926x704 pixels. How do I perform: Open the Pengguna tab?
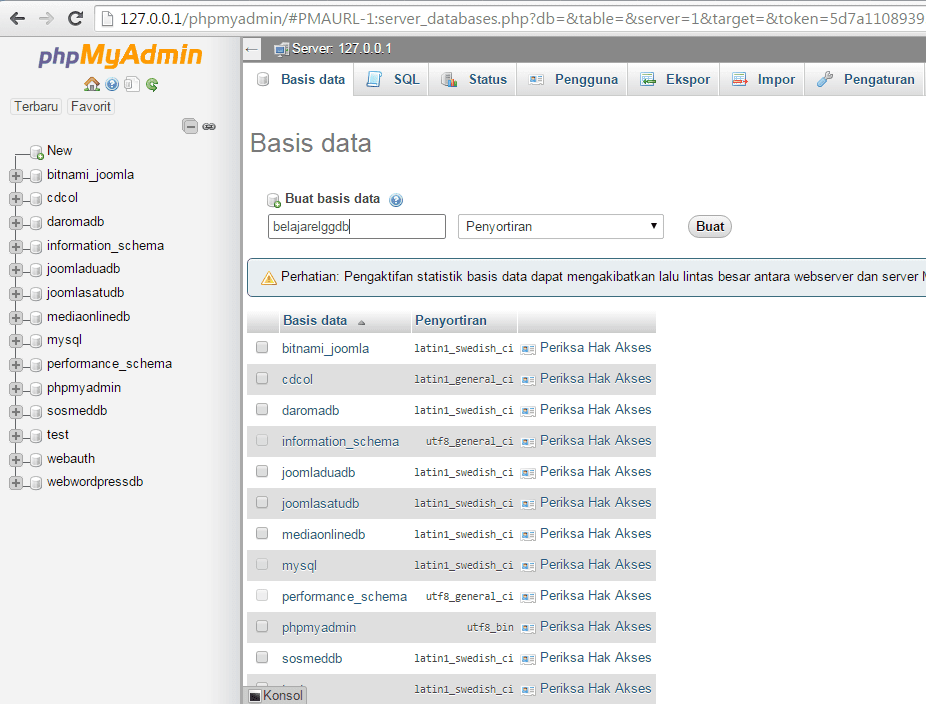(x=573, y=80)
